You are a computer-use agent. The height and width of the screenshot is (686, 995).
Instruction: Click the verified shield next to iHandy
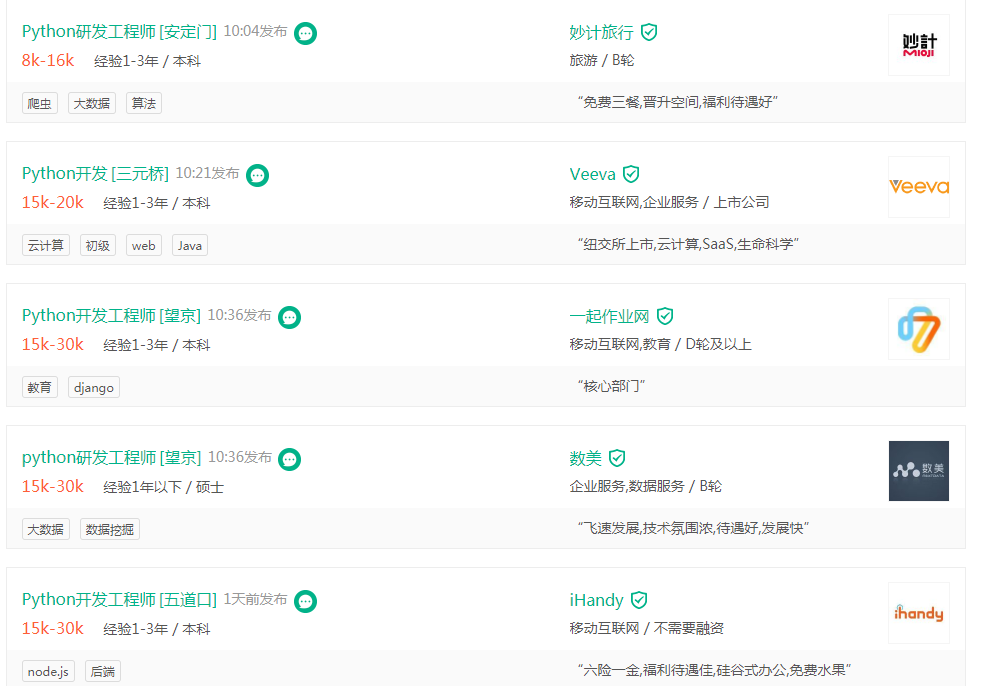(x=639, y=600)
